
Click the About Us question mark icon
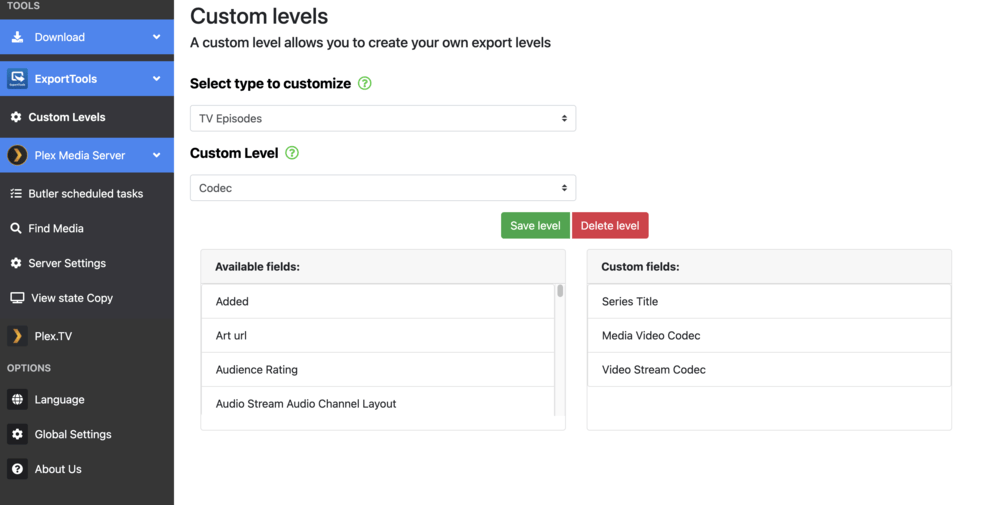coord(17,469)
